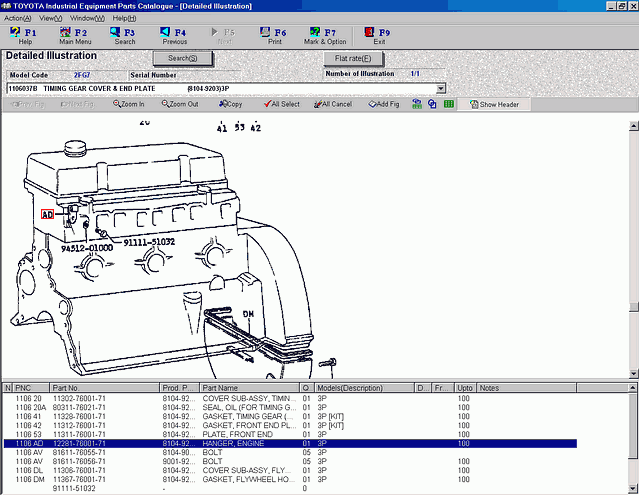
Task: Click the DM callout on the illustration
Action: pyautogui.click(x=248, y=314)
